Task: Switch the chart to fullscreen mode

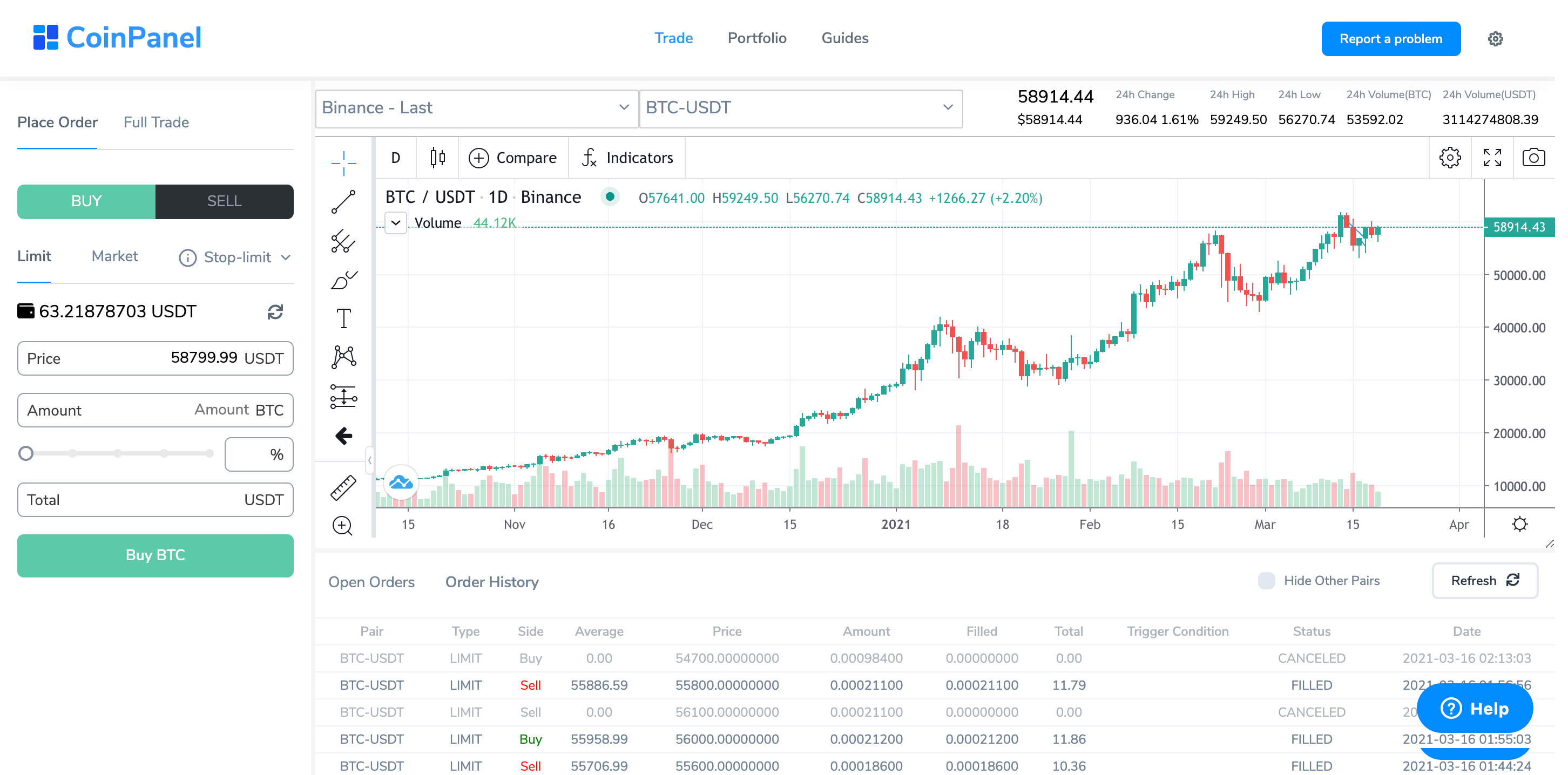Action: (1492, 158)
